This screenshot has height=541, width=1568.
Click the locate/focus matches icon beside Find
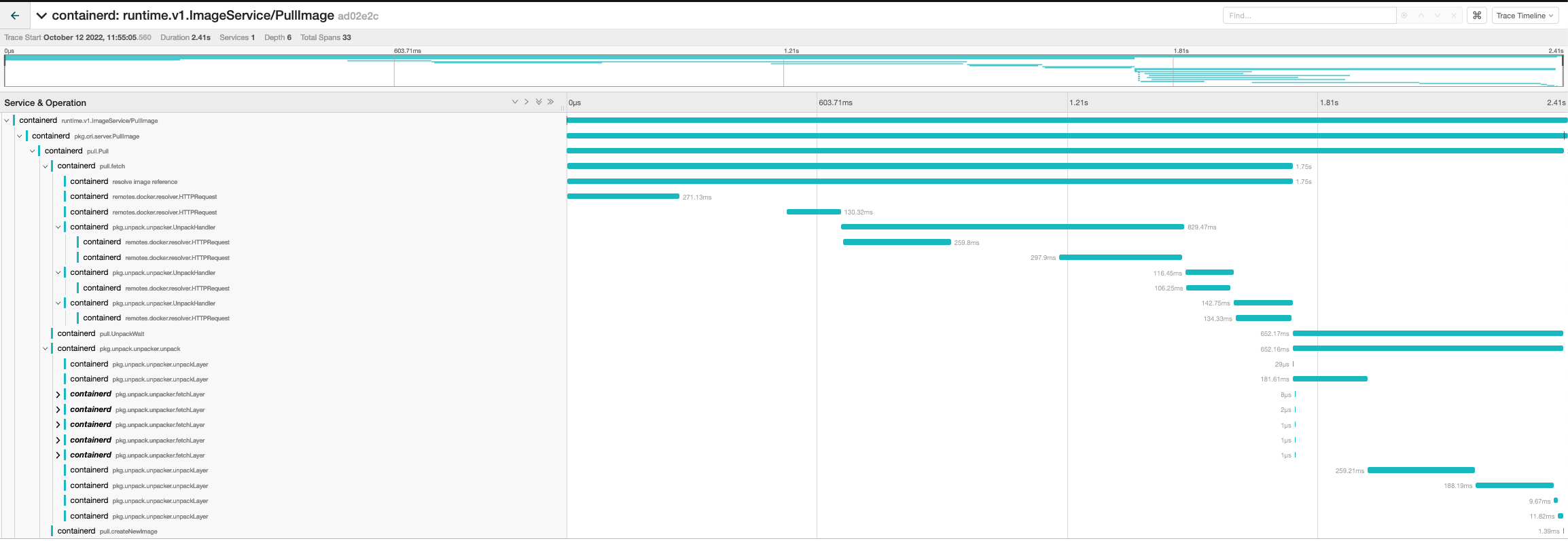(1404, 16)
